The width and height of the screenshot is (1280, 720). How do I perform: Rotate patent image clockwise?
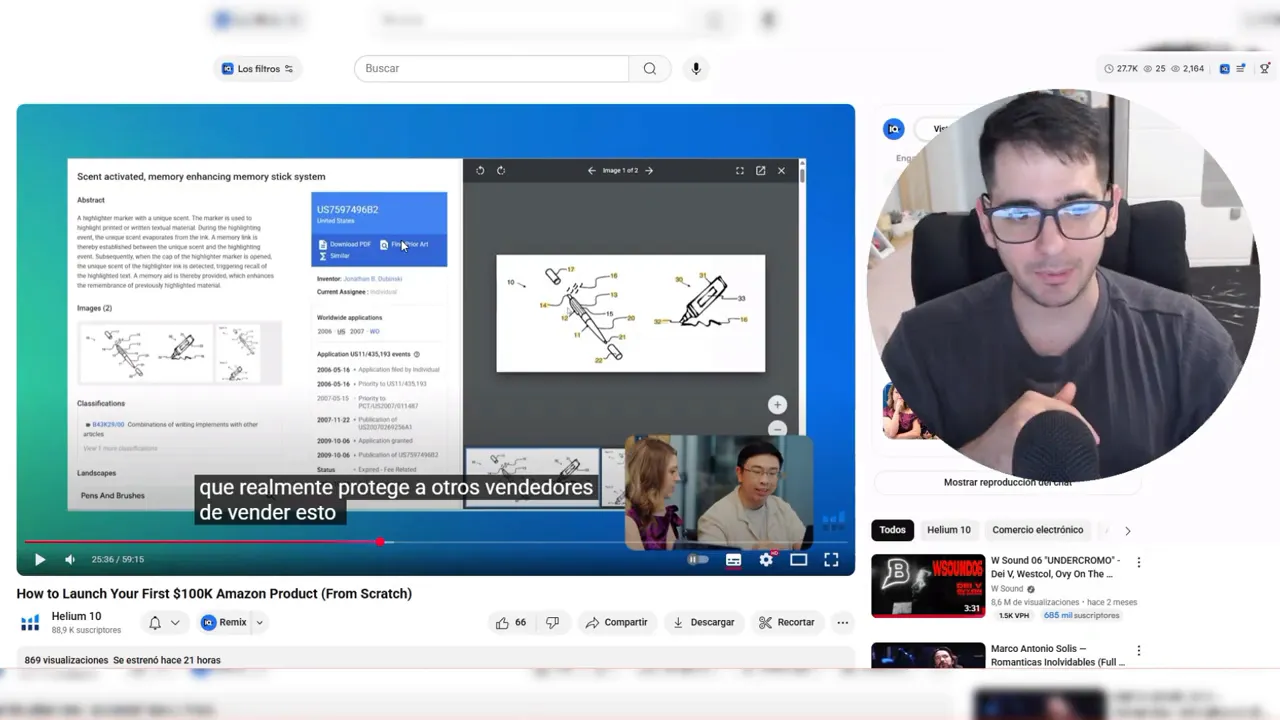click(501, 171)
